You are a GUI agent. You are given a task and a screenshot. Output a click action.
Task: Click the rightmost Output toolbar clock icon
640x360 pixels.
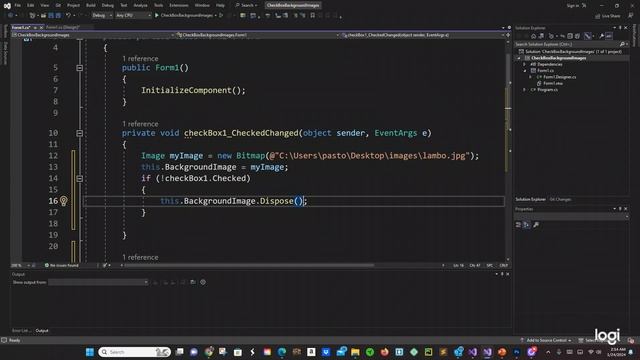tap(203, 282)
